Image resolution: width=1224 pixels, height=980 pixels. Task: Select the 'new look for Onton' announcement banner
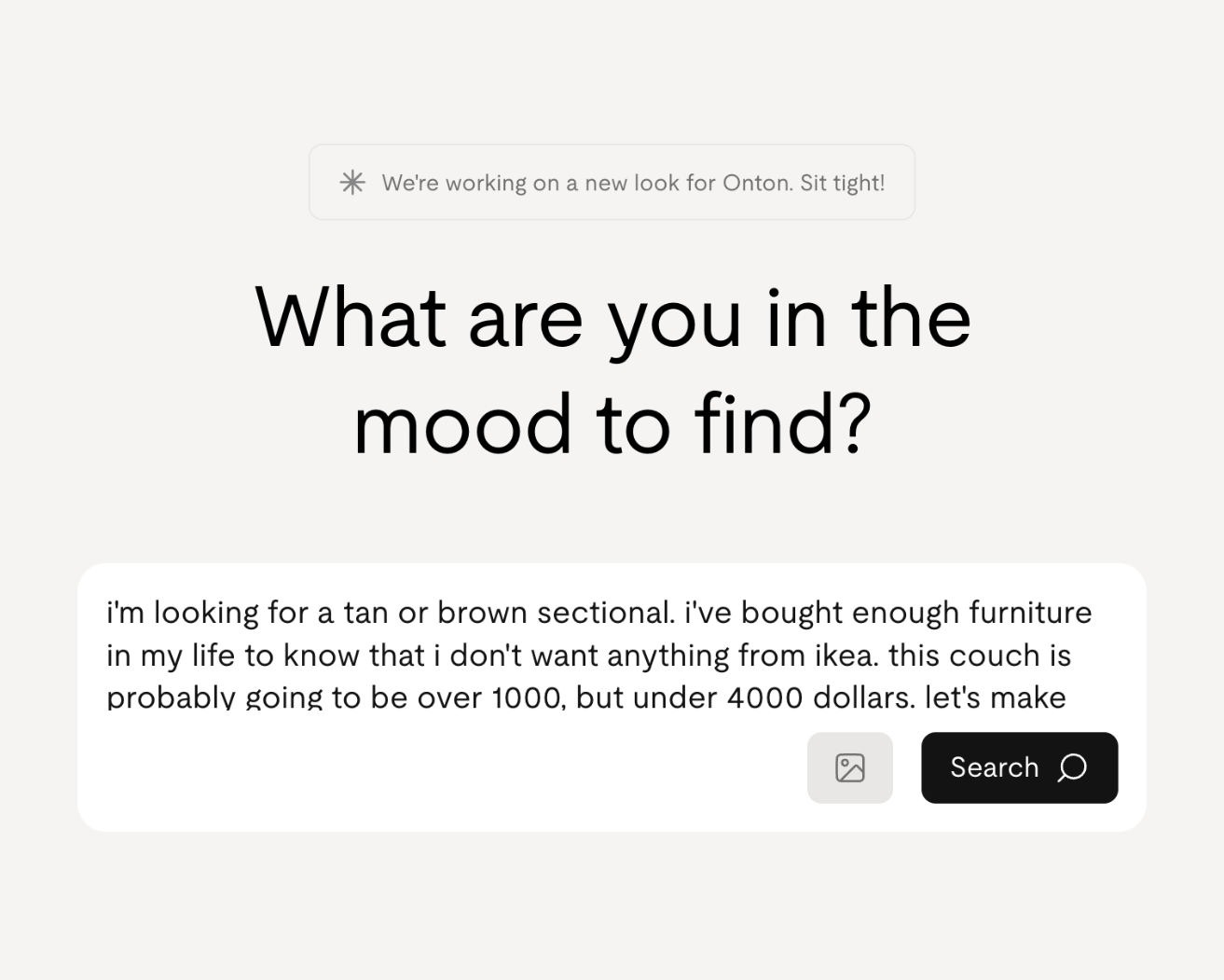click(612, 182)
